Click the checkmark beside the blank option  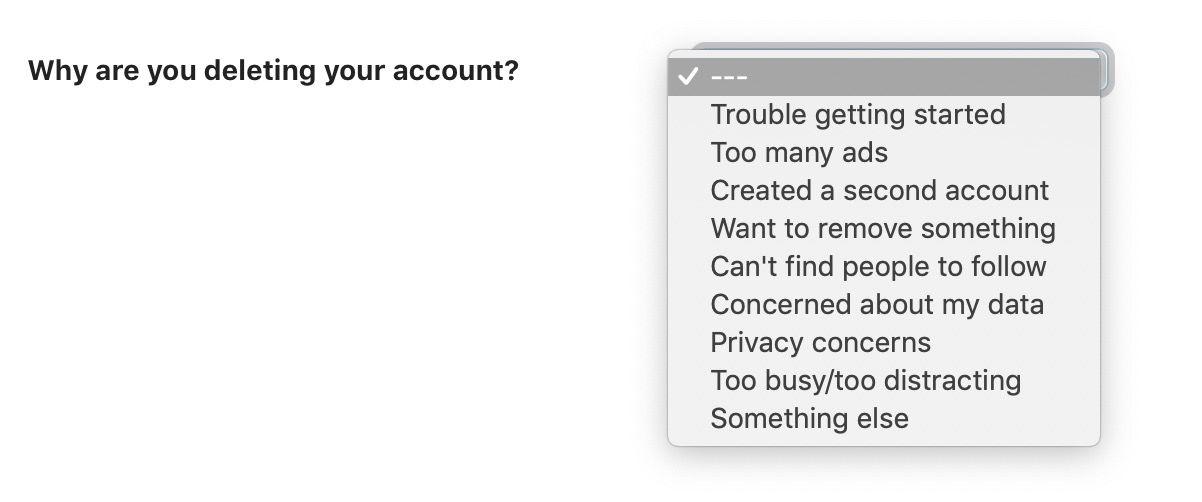[x=686, y=77]
